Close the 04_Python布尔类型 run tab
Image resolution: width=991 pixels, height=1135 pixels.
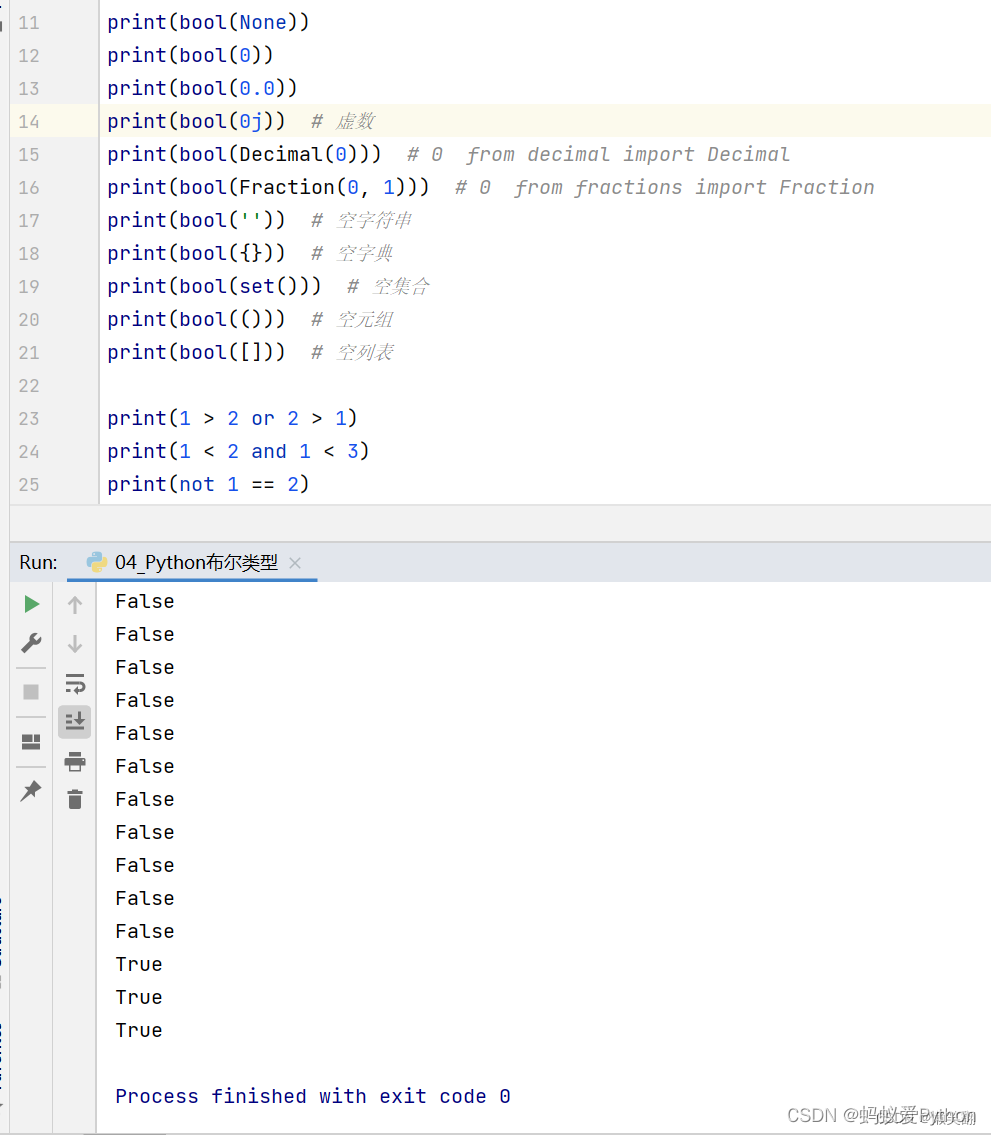pos(295,562)
